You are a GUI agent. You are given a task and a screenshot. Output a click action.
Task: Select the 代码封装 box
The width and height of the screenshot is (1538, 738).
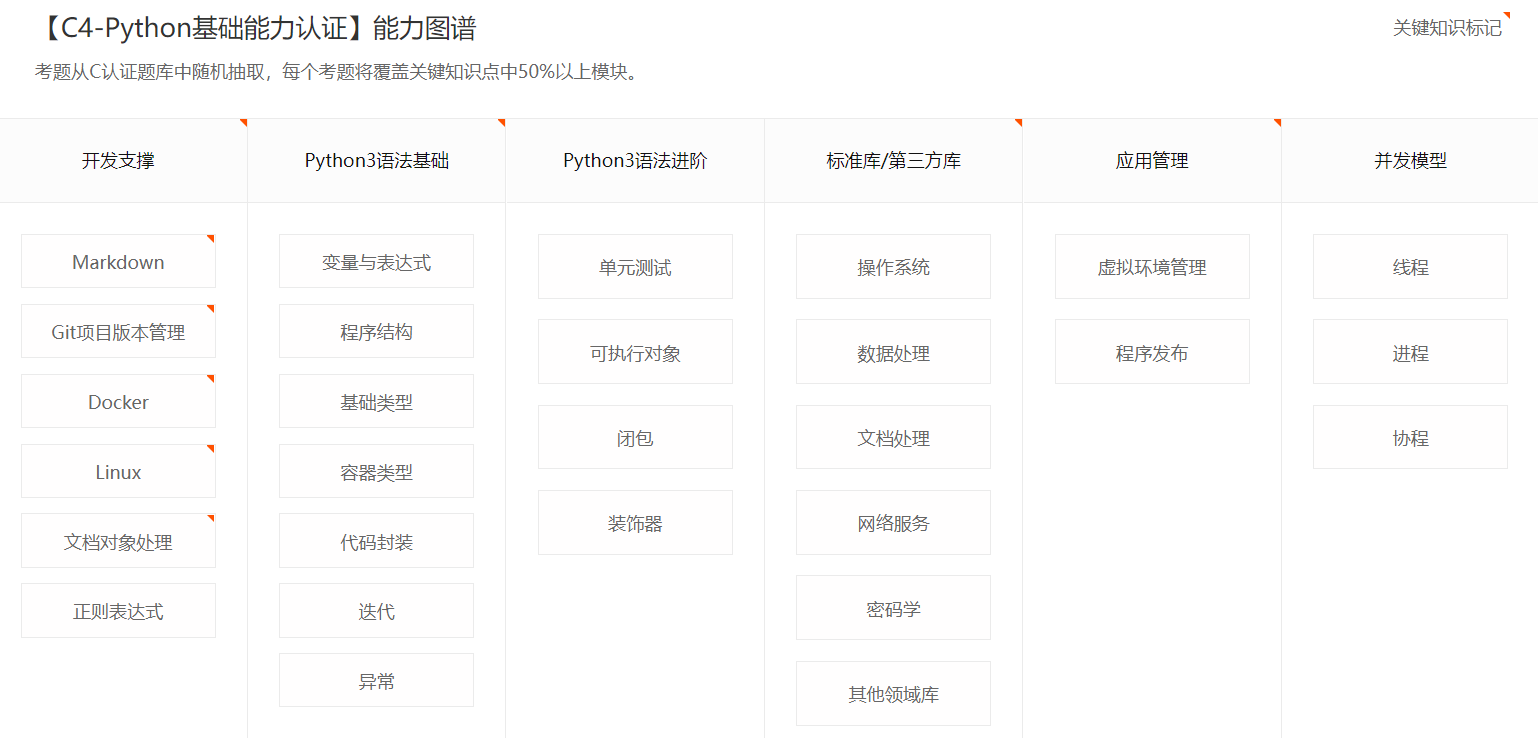pos(376,542)
